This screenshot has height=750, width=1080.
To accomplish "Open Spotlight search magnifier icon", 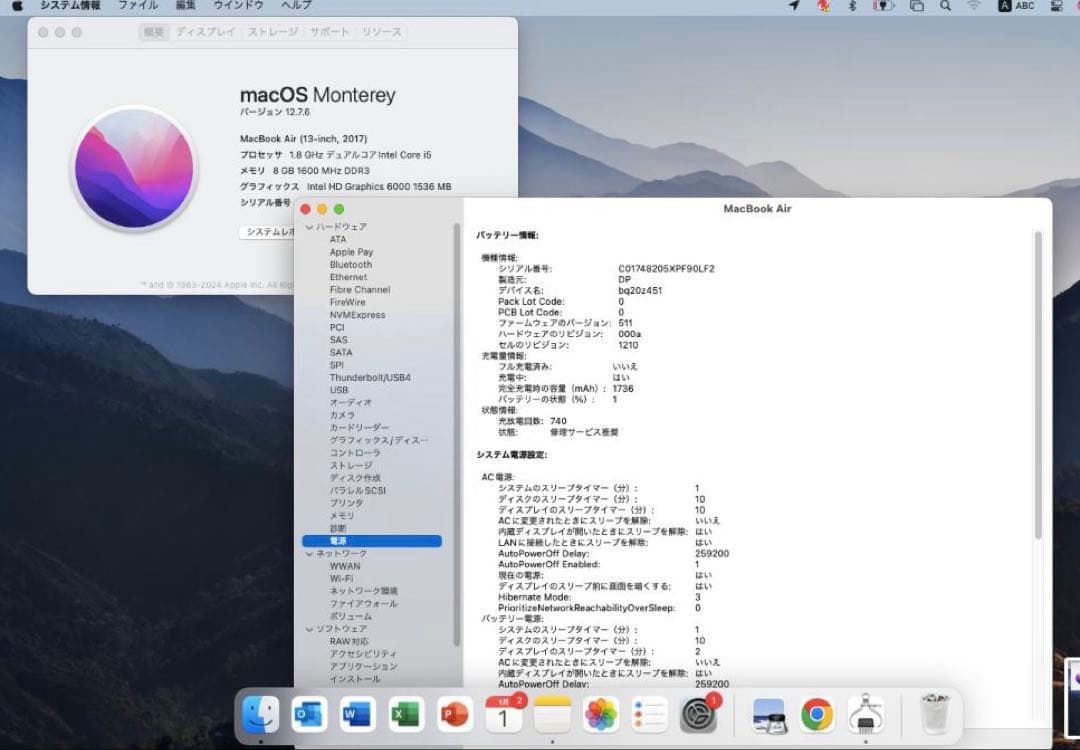I will 946,6.
